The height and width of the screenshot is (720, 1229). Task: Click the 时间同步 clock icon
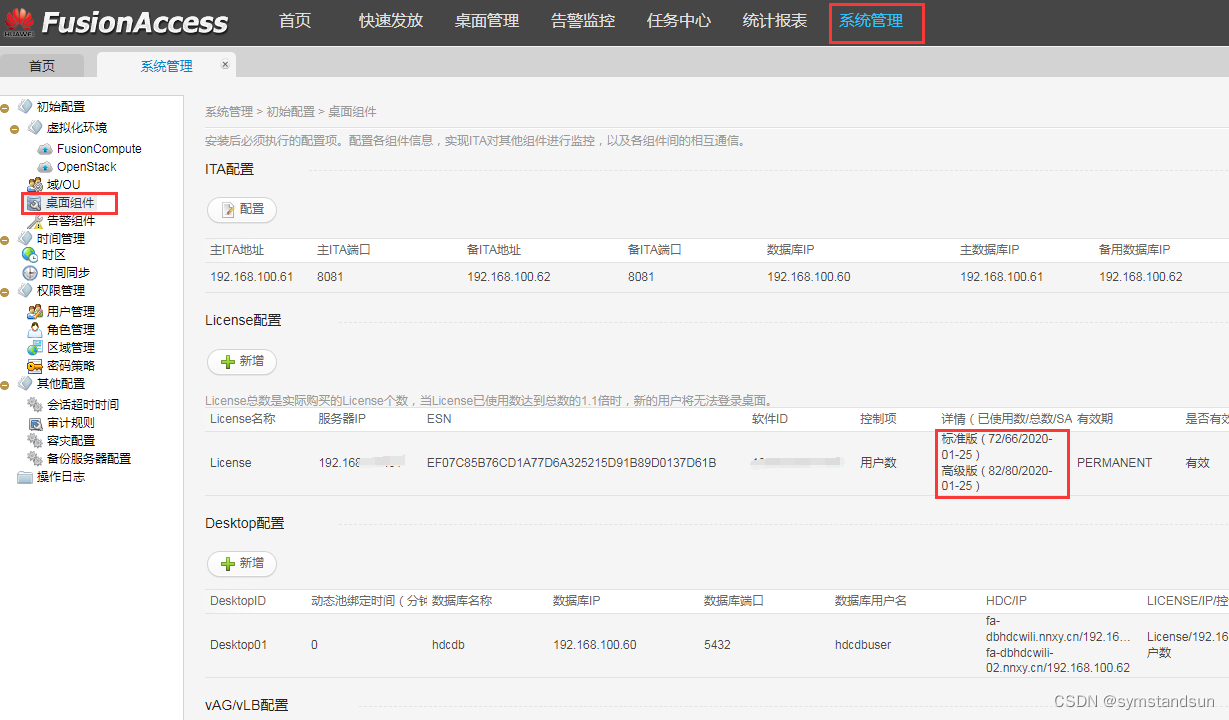pos(30,273)
